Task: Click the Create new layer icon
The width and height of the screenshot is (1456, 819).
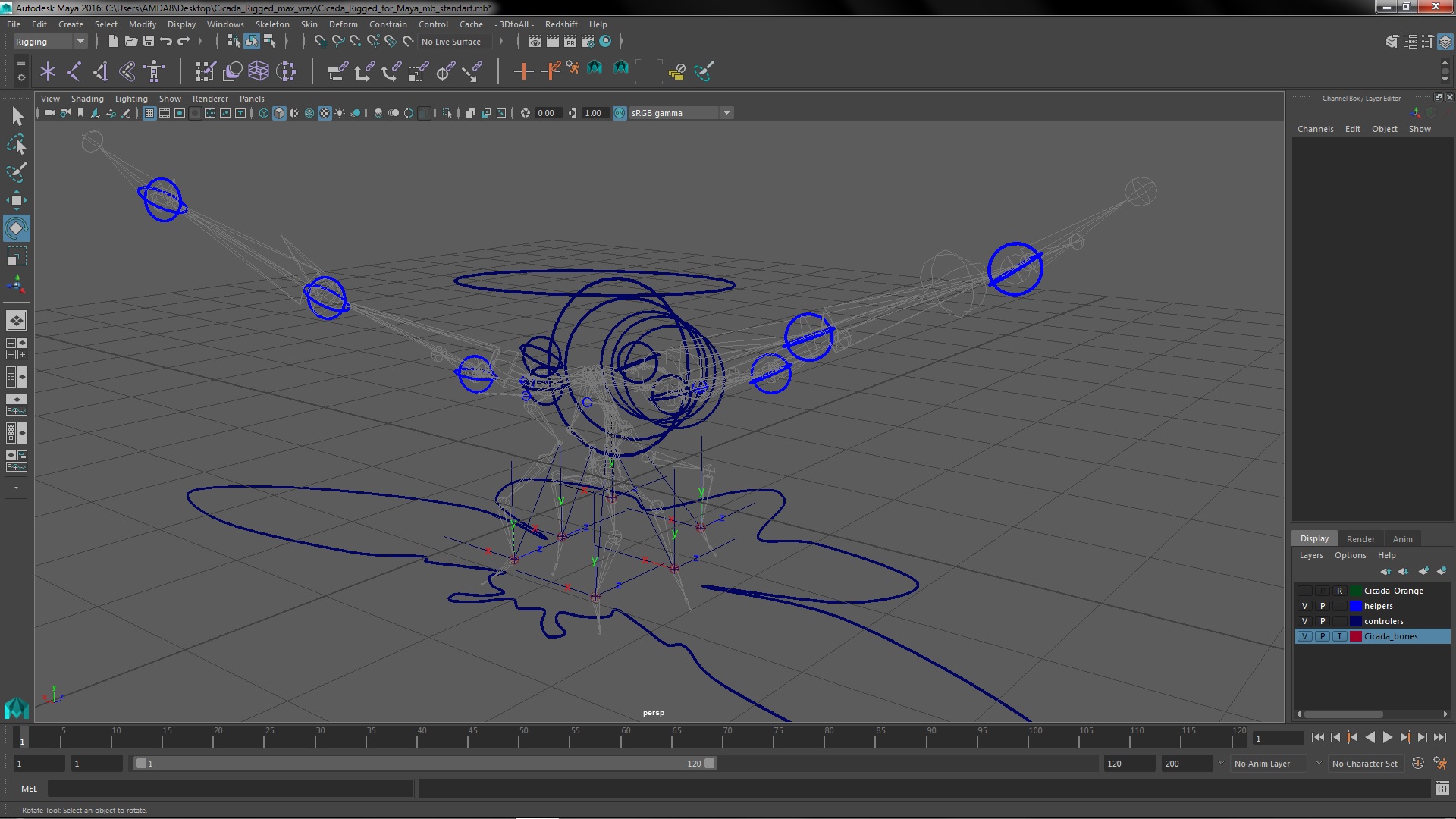Action: (1423, 570)
